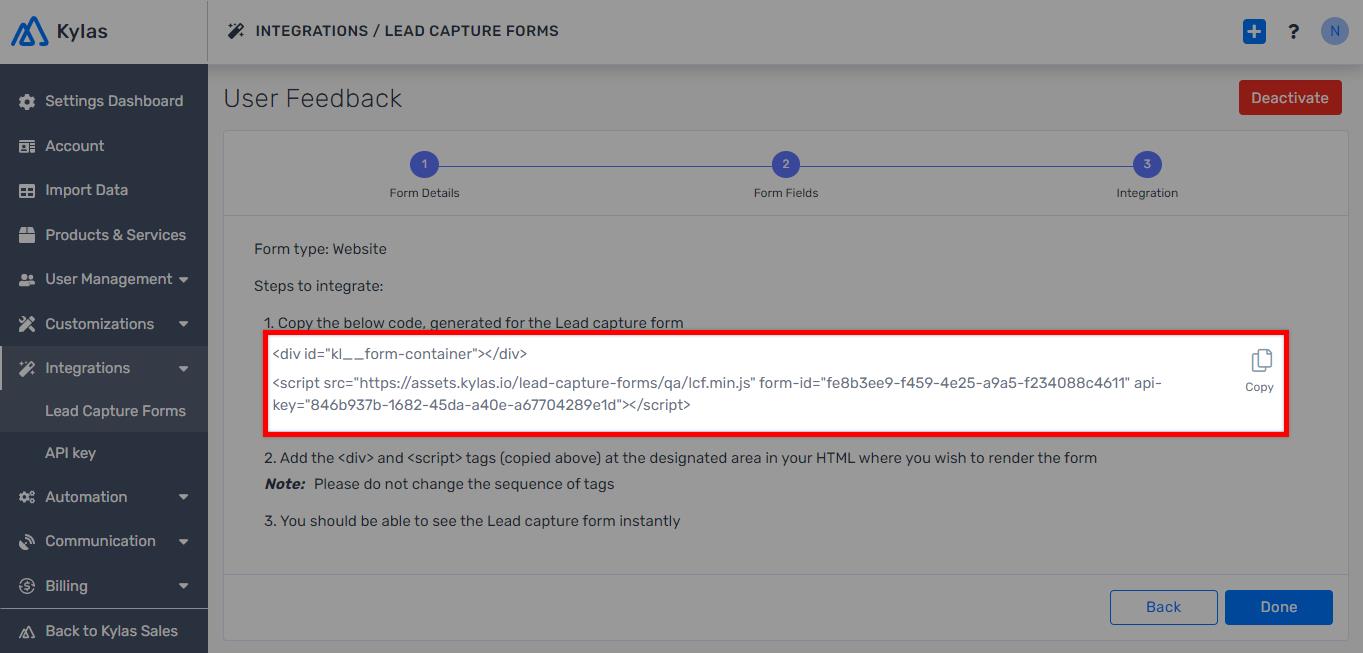Click step 3 'You should be able' instruction
The height and width of the screenshot is (653, 1363).
(472, 521)
